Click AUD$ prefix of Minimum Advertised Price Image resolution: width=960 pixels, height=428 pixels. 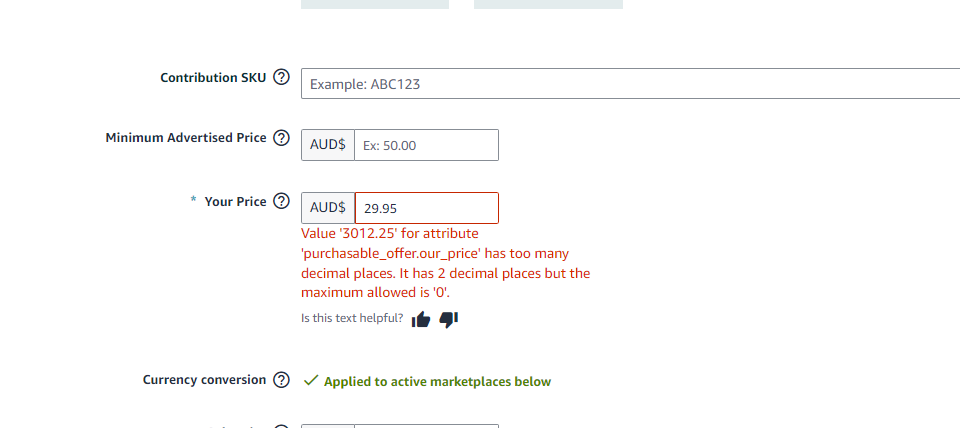click(328, 145)
